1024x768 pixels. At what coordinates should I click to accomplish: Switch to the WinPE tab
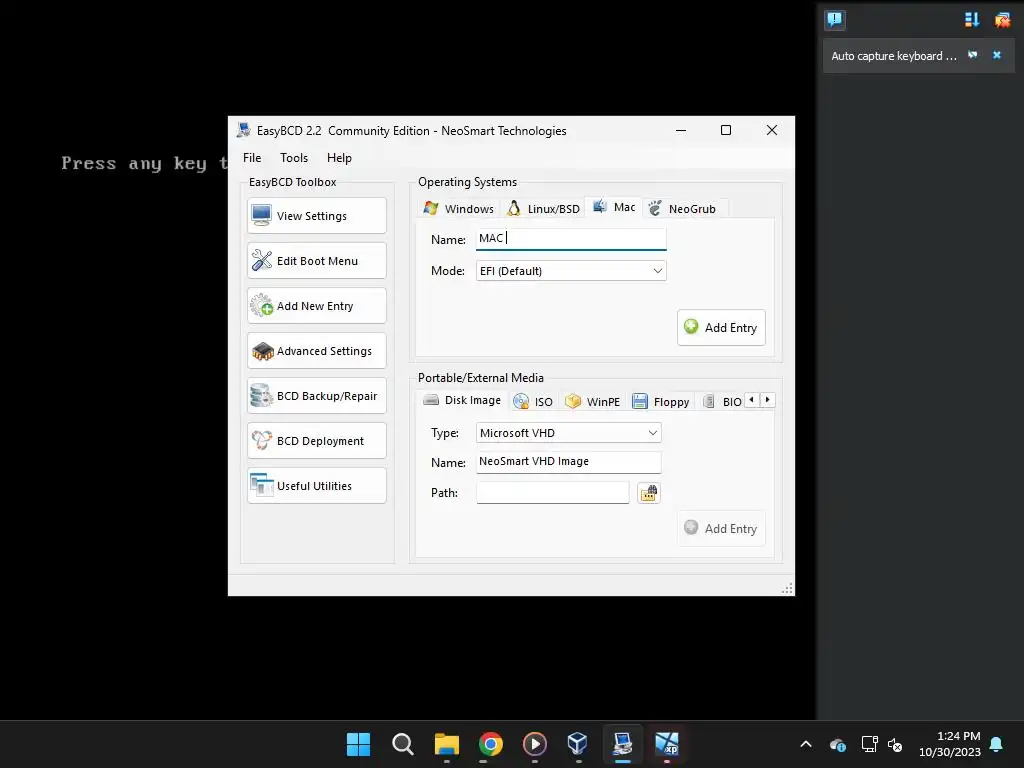pos(592,402)
